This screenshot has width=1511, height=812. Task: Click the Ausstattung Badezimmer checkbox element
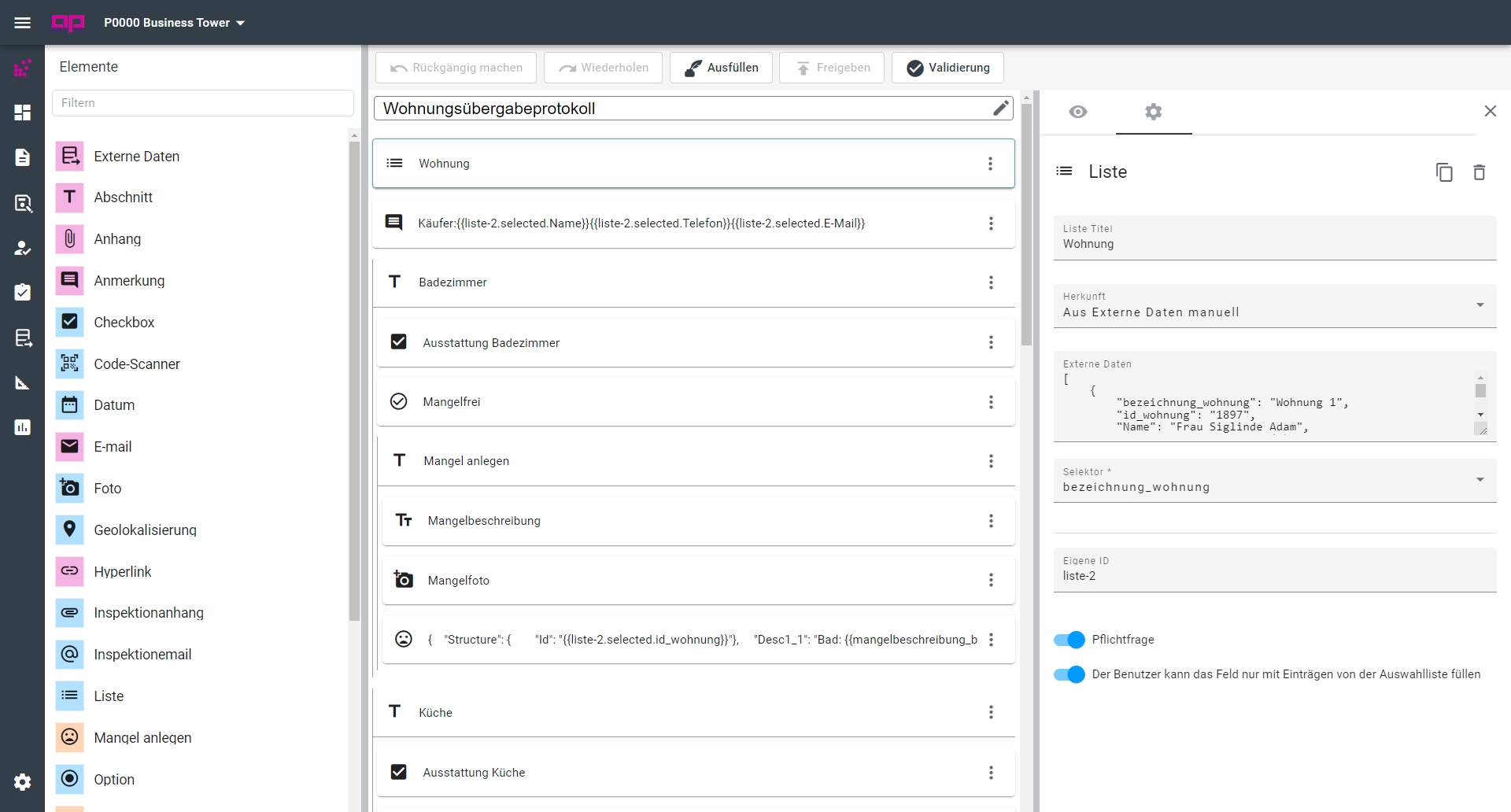[x=491, y=343]
